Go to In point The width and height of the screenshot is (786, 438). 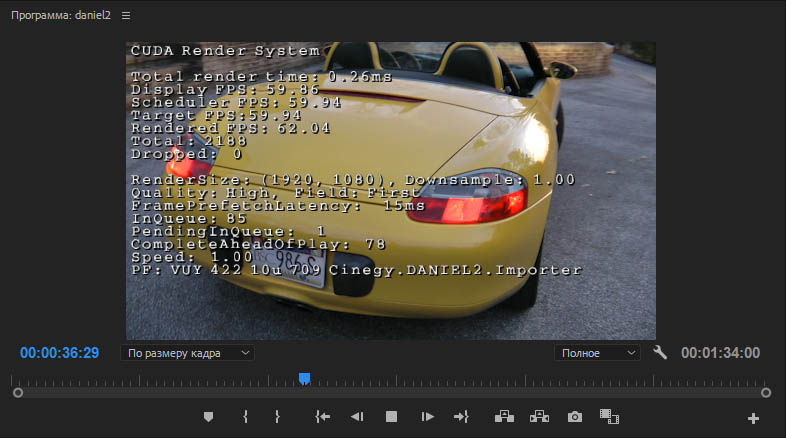click(322, 416)
